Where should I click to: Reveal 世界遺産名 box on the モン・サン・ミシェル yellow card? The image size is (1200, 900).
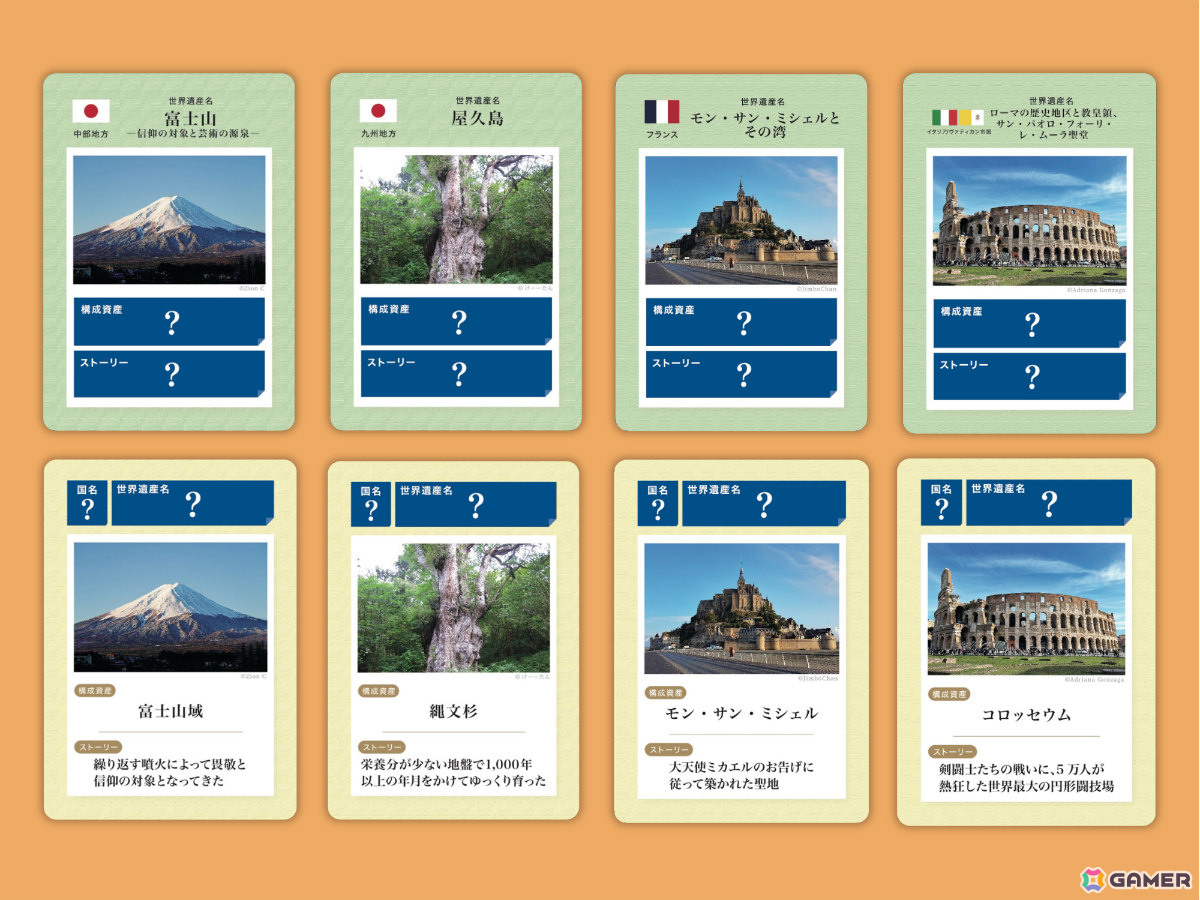point(764,504)
